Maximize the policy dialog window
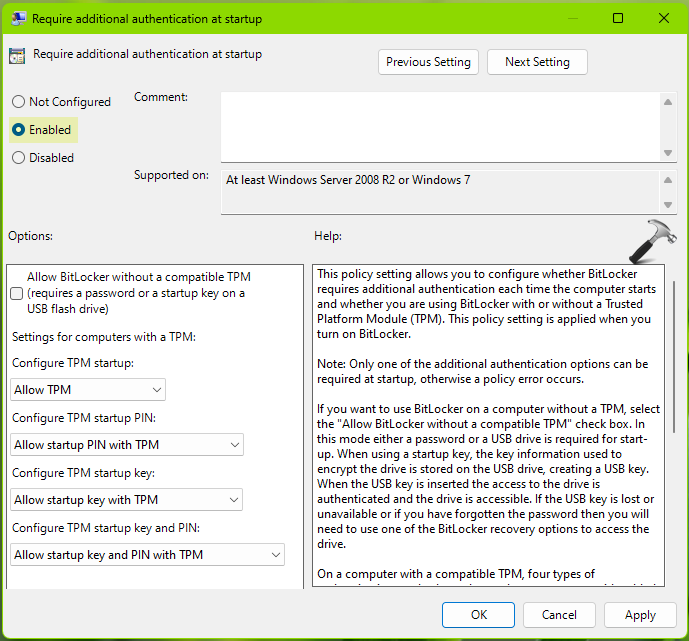Viewport: 689px width, 641px height. click(618, 18)
